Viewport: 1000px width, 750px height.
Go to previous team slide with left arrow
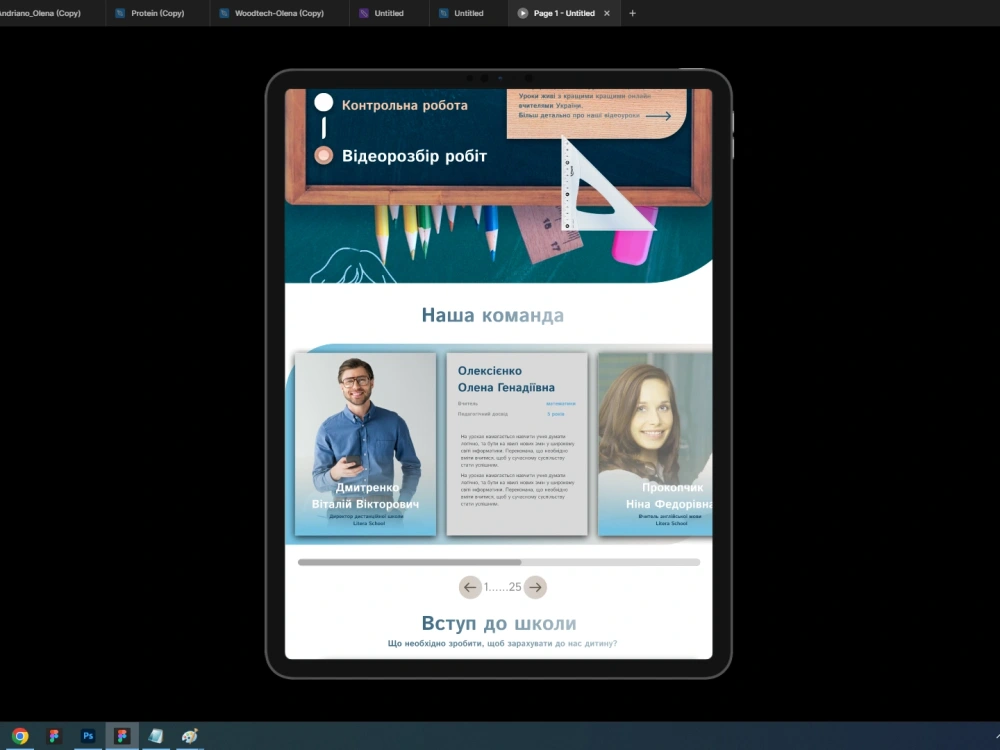click(x=470, y=587)
